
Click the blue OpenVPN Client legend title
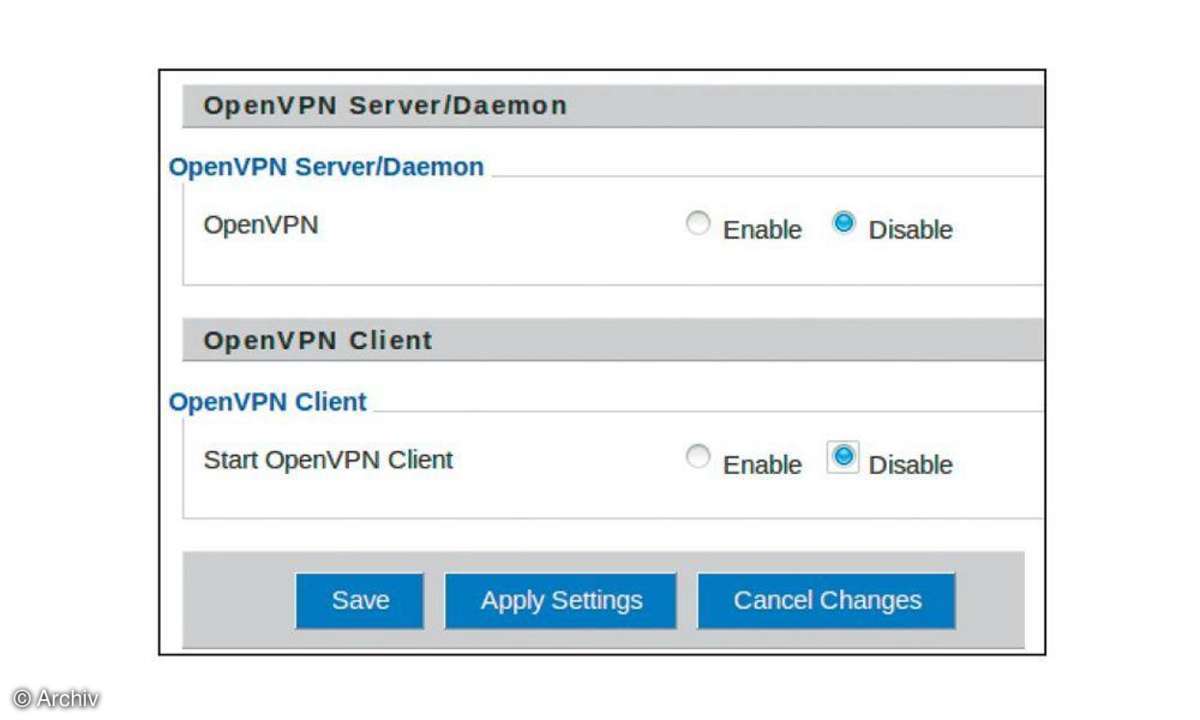coord(268,402)
